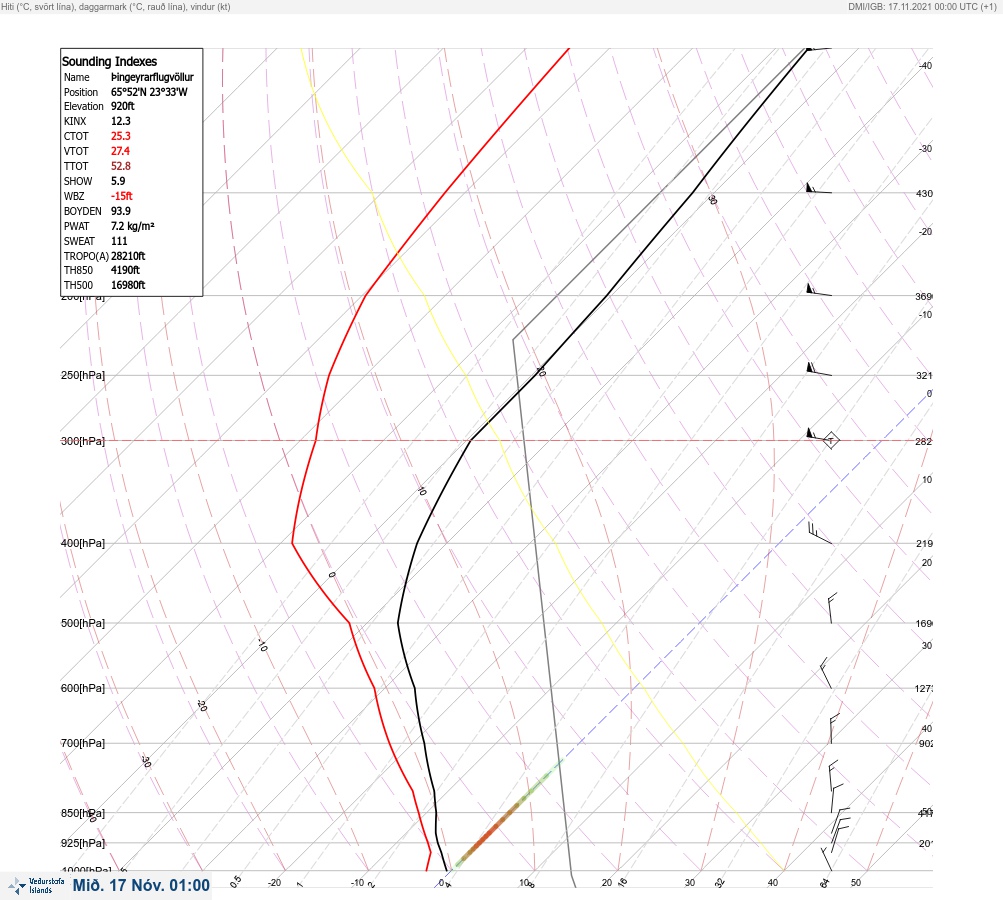The width and height of the screenshot is (1003, 900).
Task: Select the Elevation value 920ft
Action: (x=123, y=106)
